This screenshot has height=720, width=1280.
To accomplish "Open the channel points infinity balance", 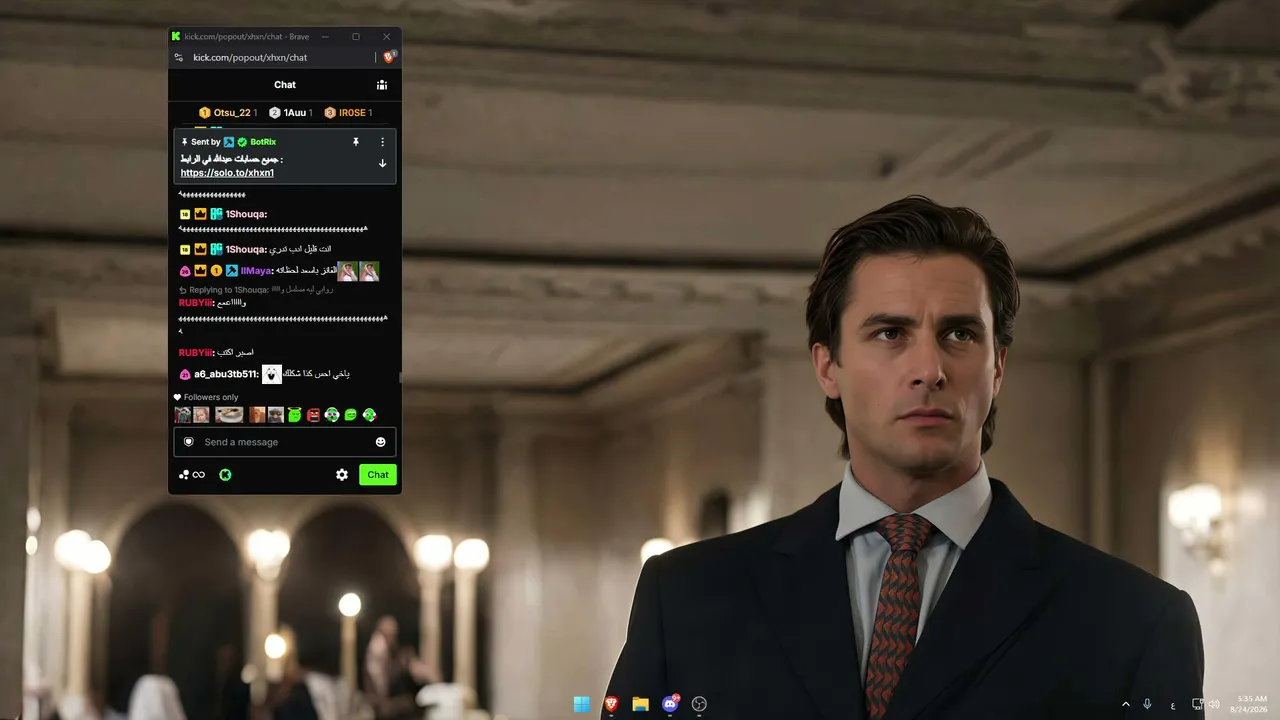I will [192, 475].
